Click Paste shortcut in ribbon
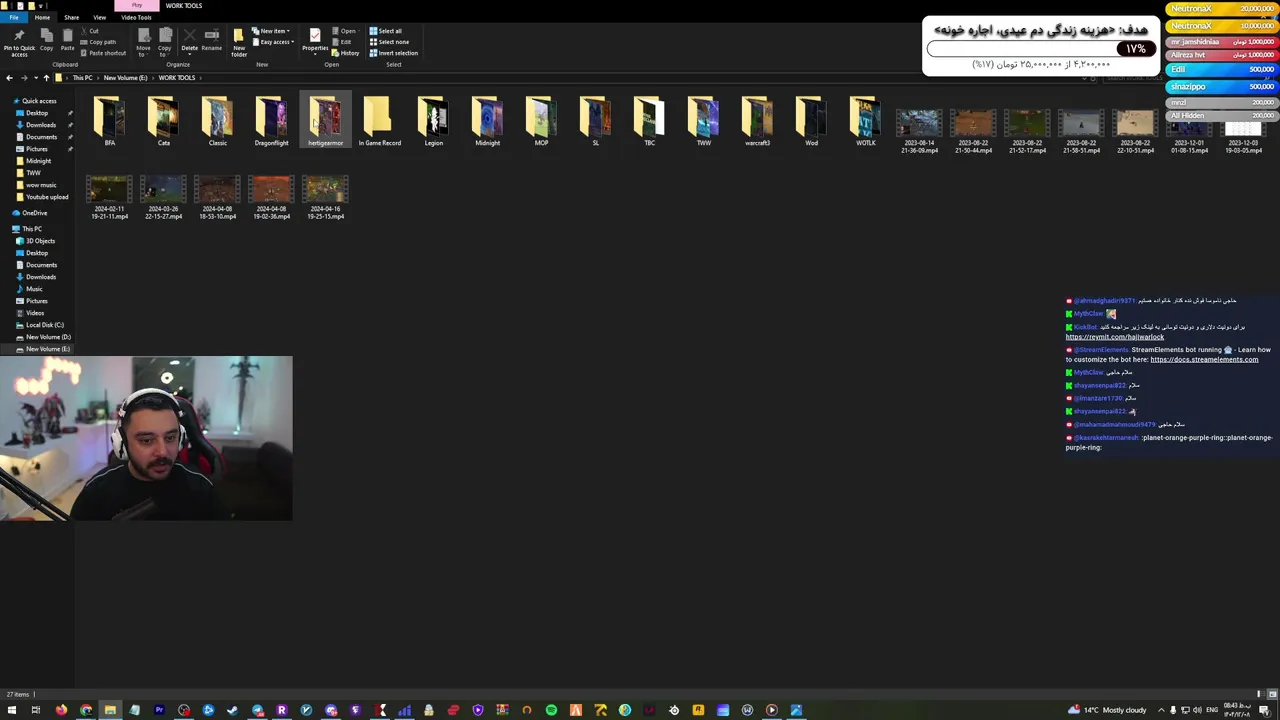Viewport: 1280px width, 720px height. 104,53
